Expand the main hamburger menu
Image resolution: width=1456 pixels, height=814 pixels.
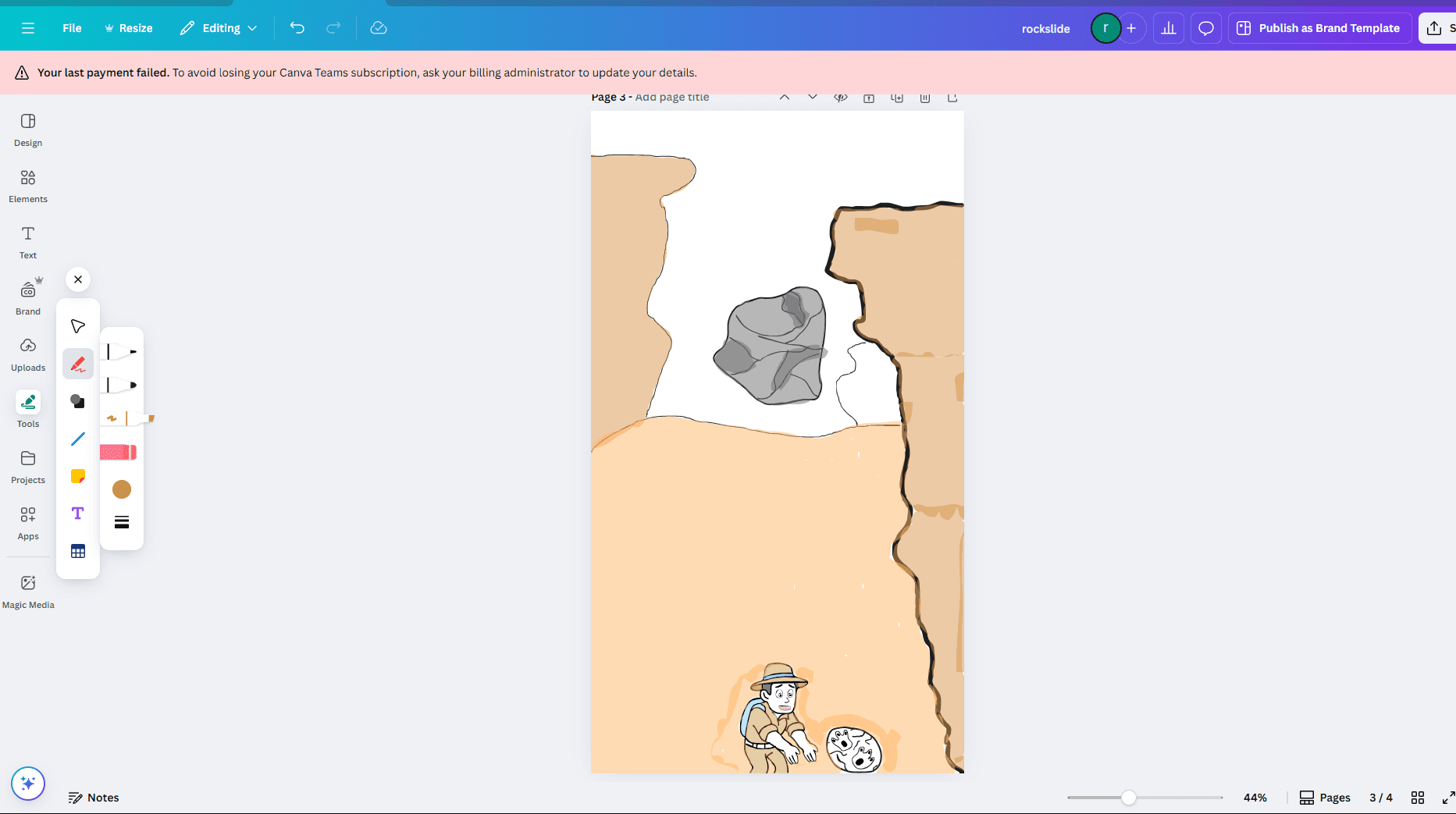28,28
